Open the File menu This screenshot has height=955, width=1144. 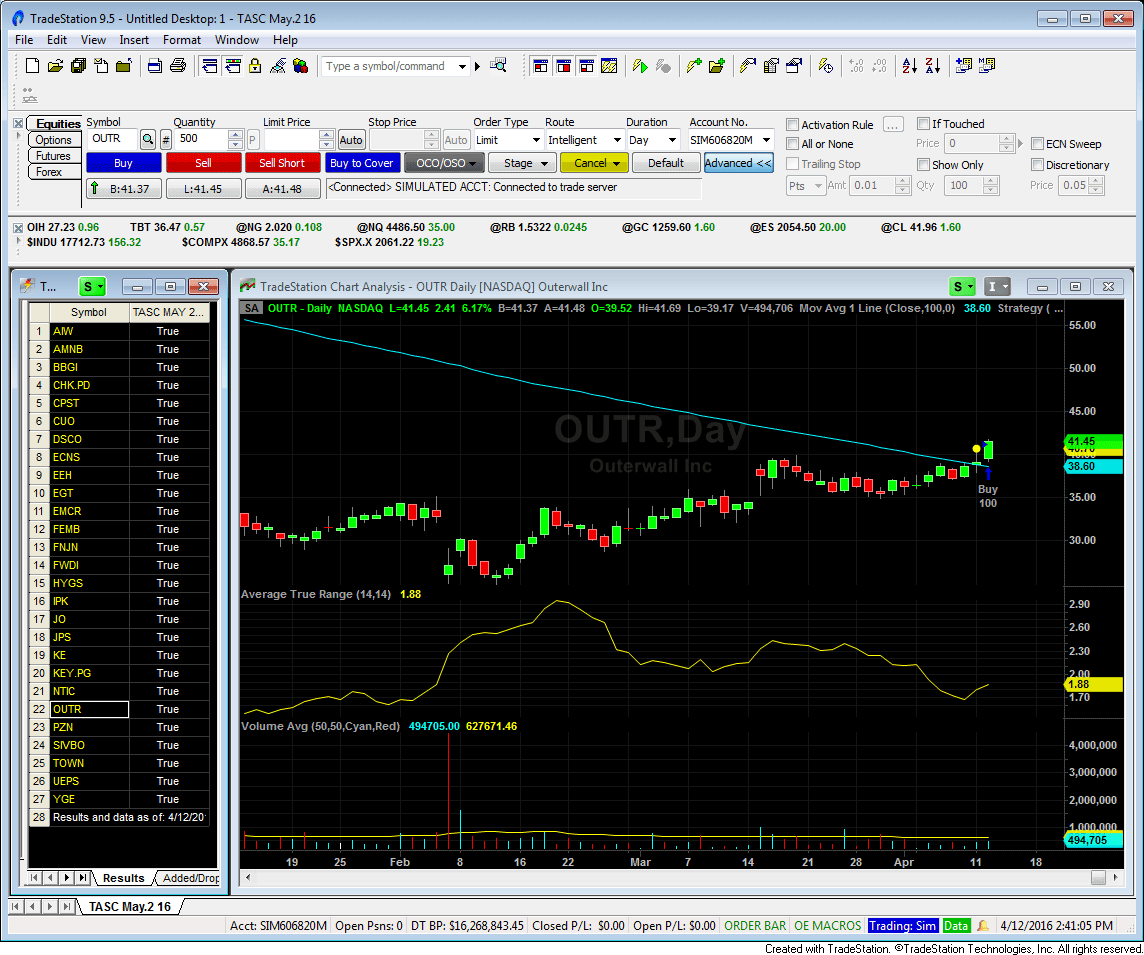23,39
